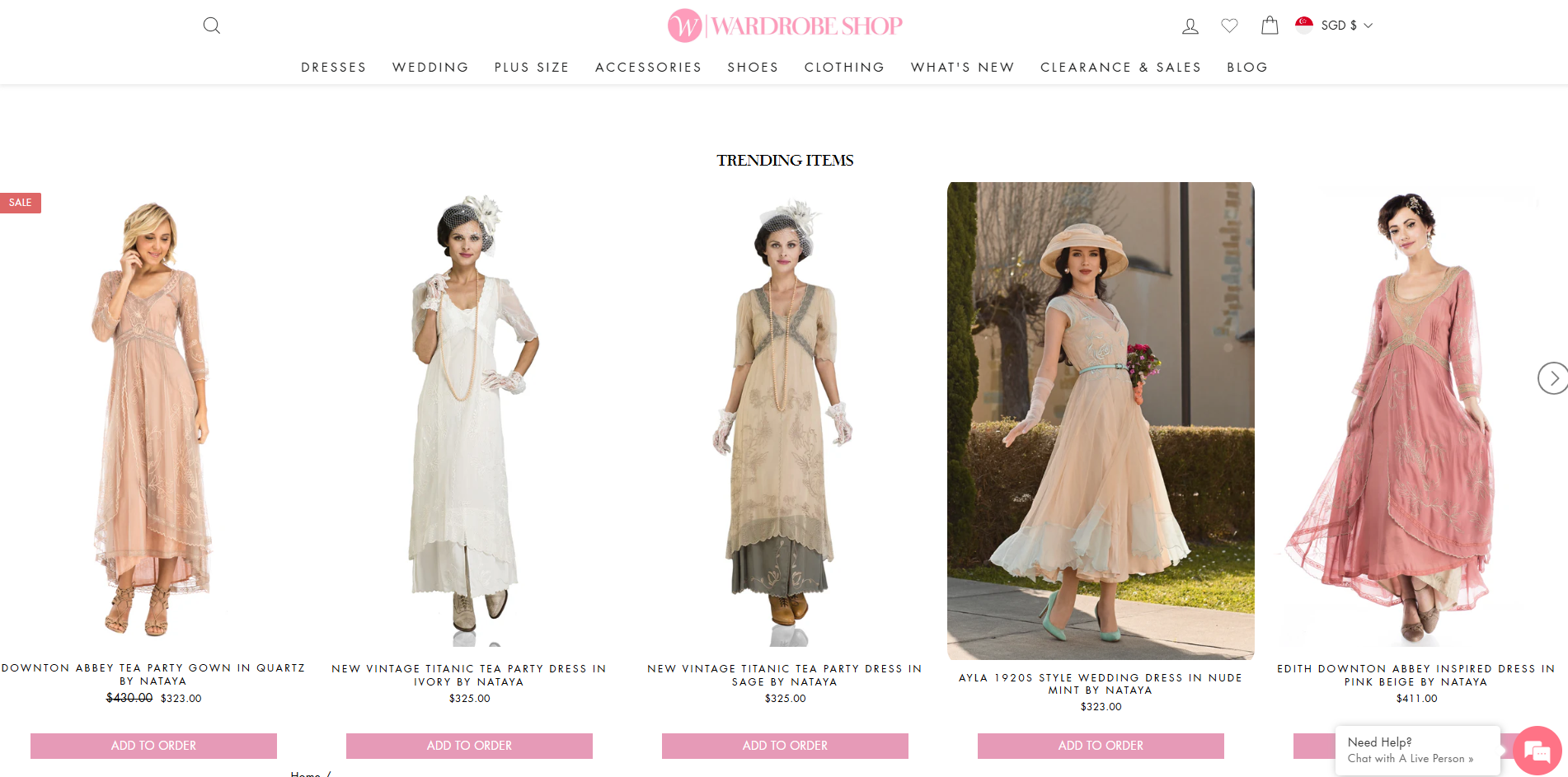The height and width of the screenshot is (777, 1568).
Task: Click the Singapore flag currency icon
Action: pos(1305,25)
